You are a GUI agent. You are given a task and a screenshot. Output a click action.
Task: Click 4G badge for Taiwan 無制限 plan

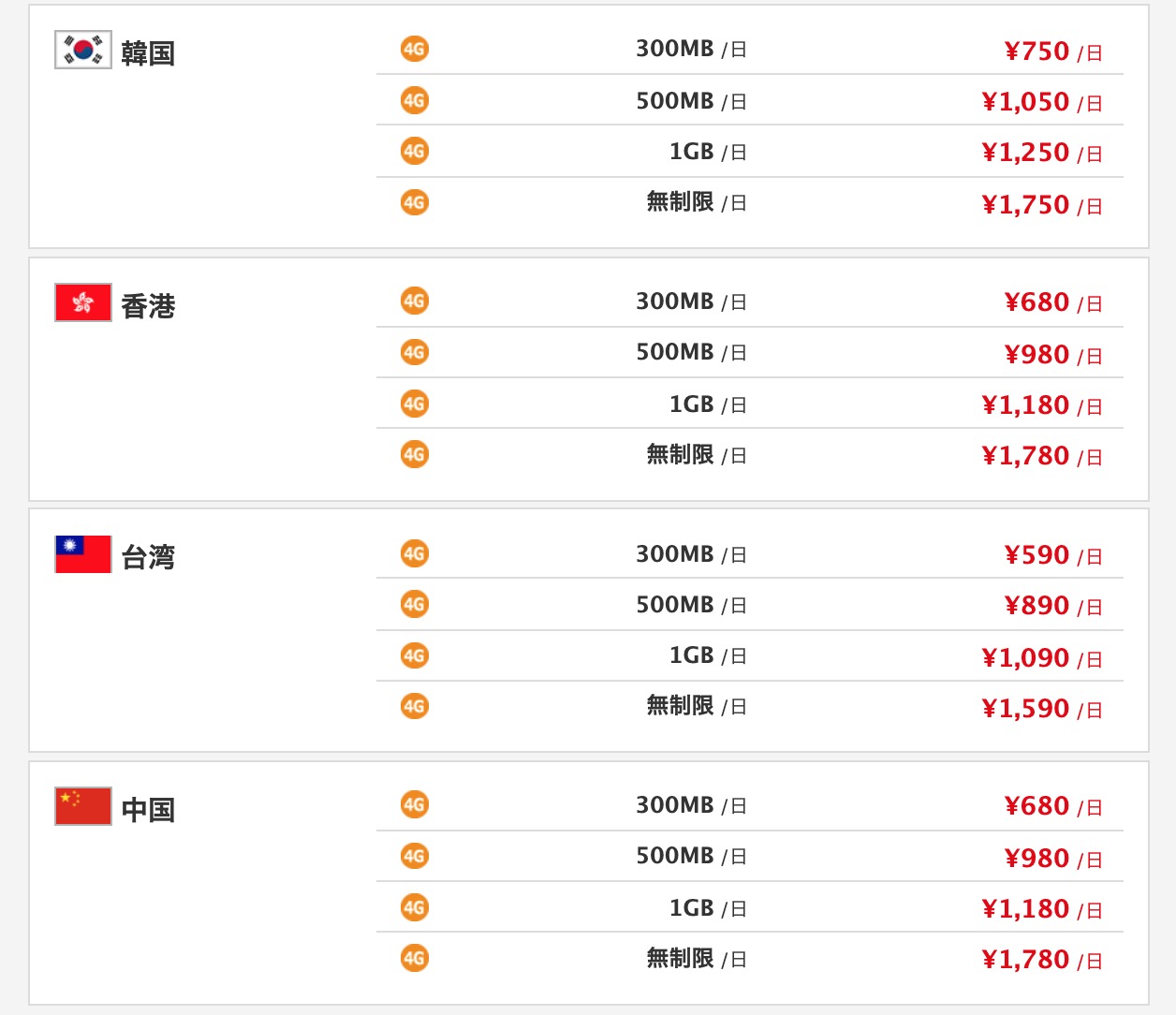coord(415,706)
